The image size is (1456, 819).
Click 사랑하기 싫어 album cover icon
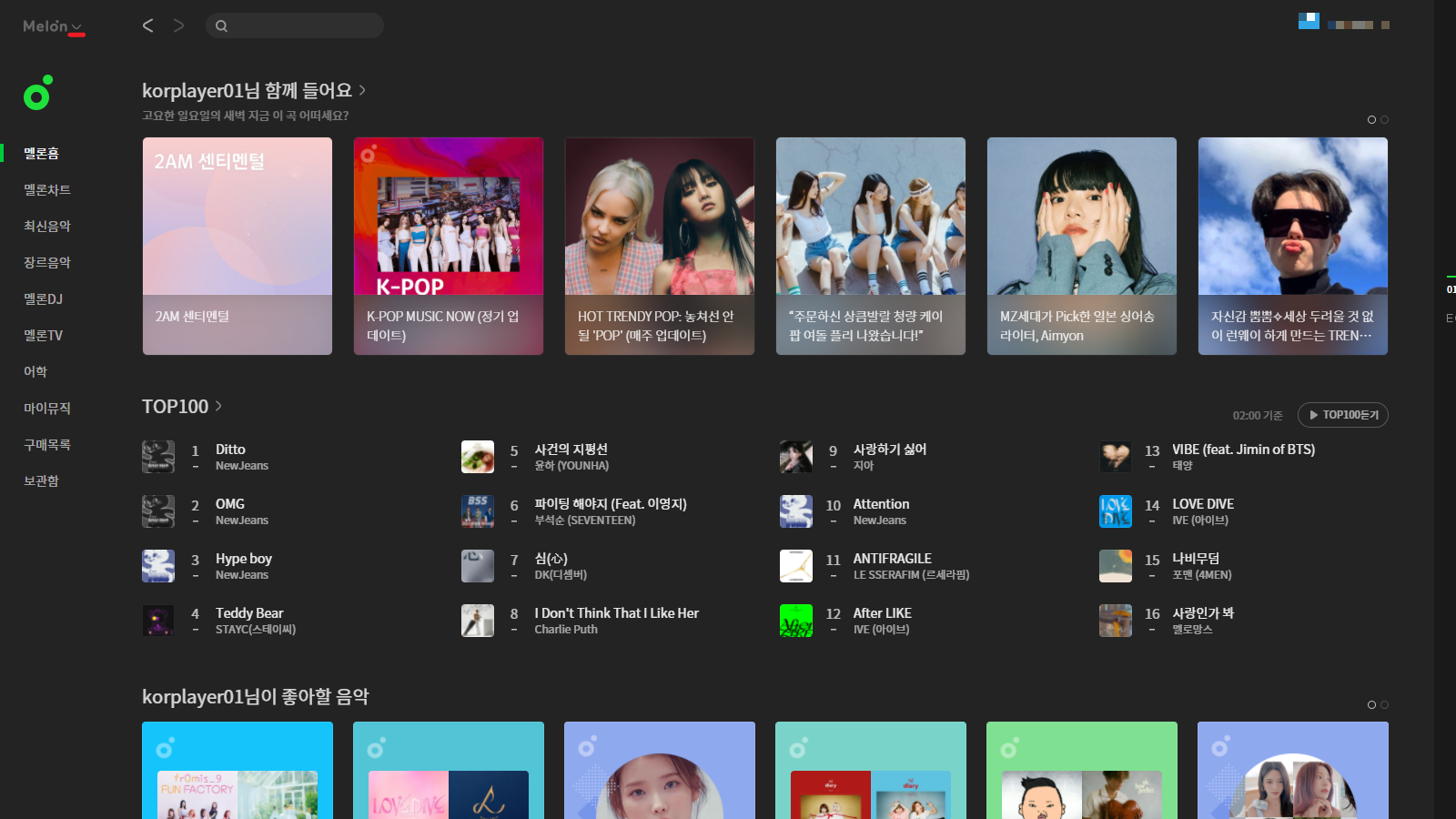796,457
